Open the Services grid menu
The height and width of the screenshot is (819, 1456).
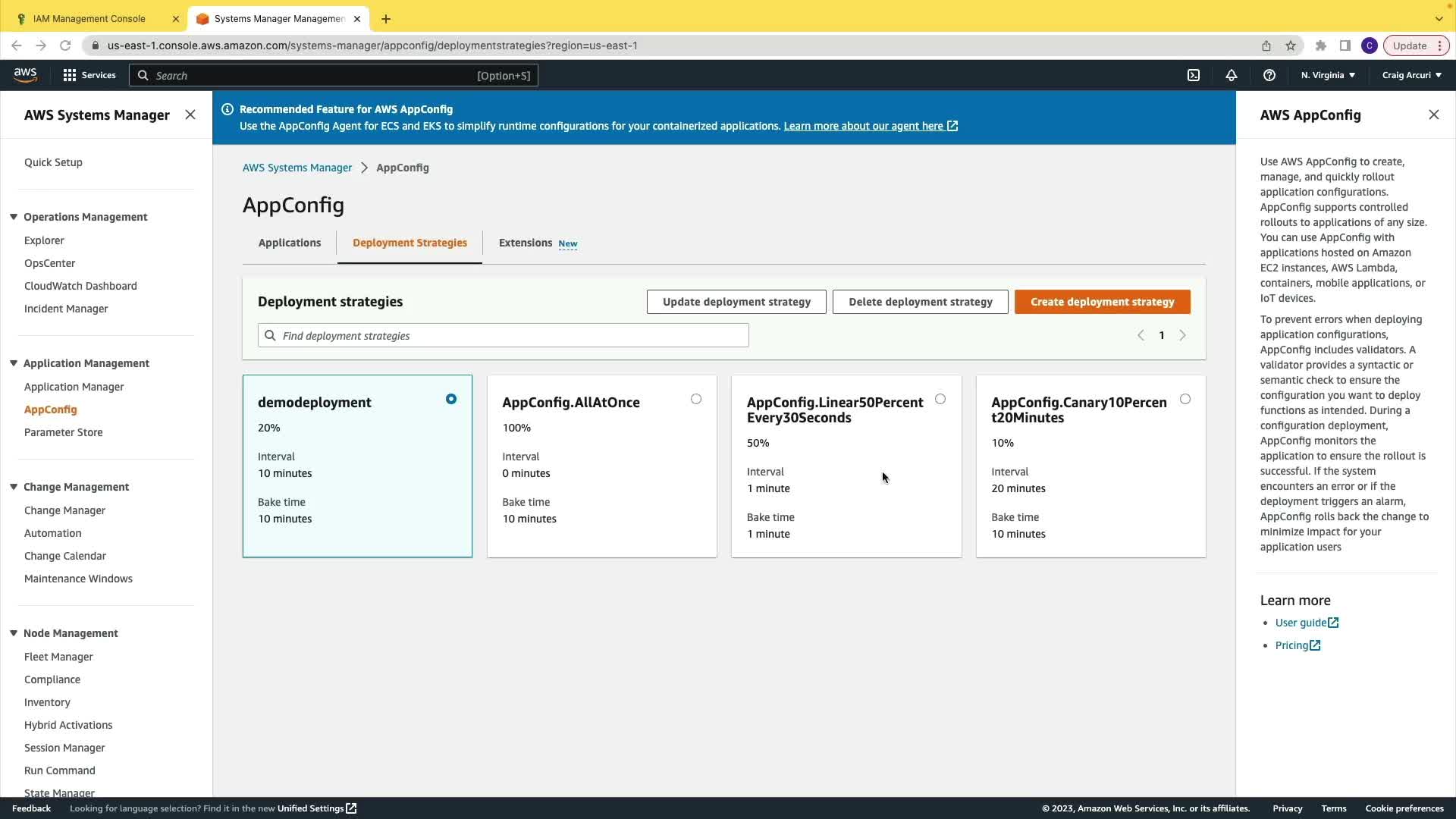click(89, 75)
